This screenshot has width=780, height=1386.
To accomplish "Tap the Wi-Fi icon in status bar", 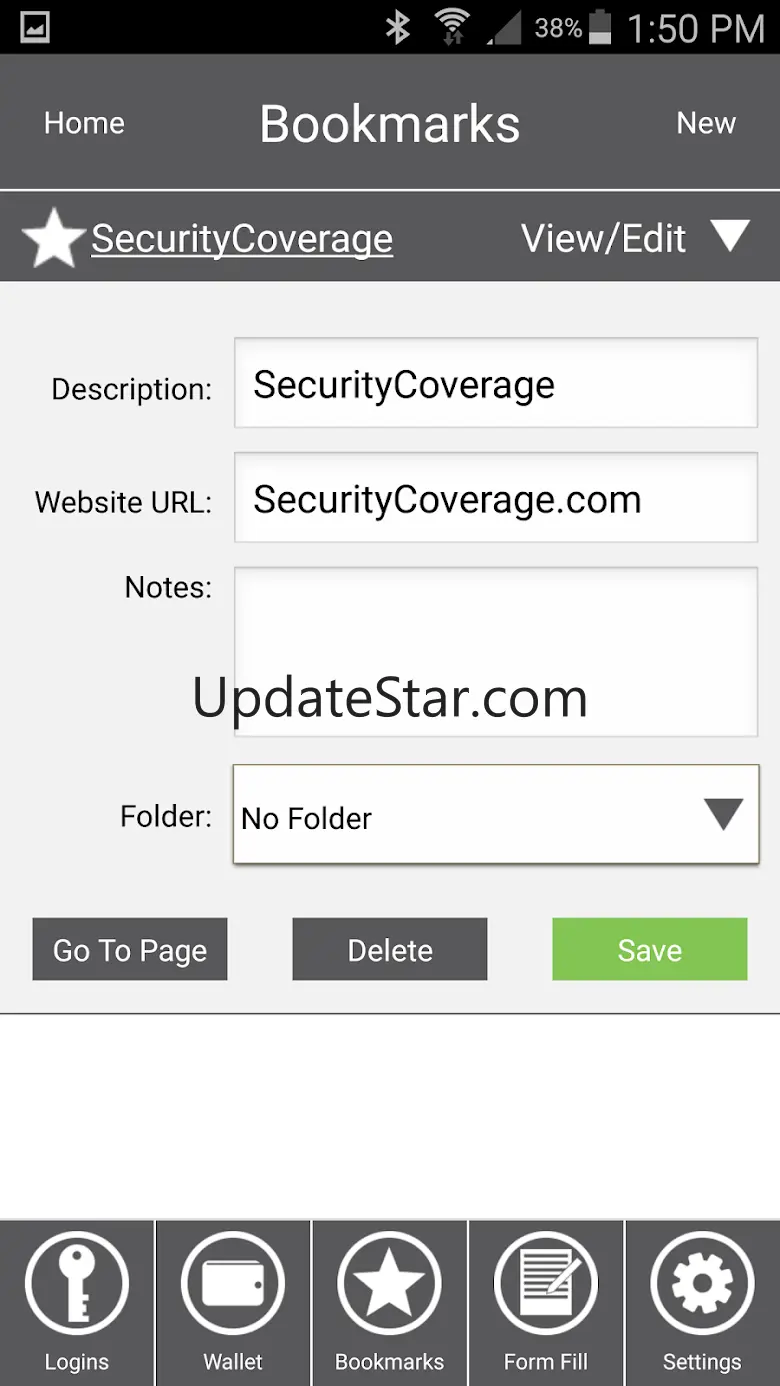I will click(x=453, y=27).
